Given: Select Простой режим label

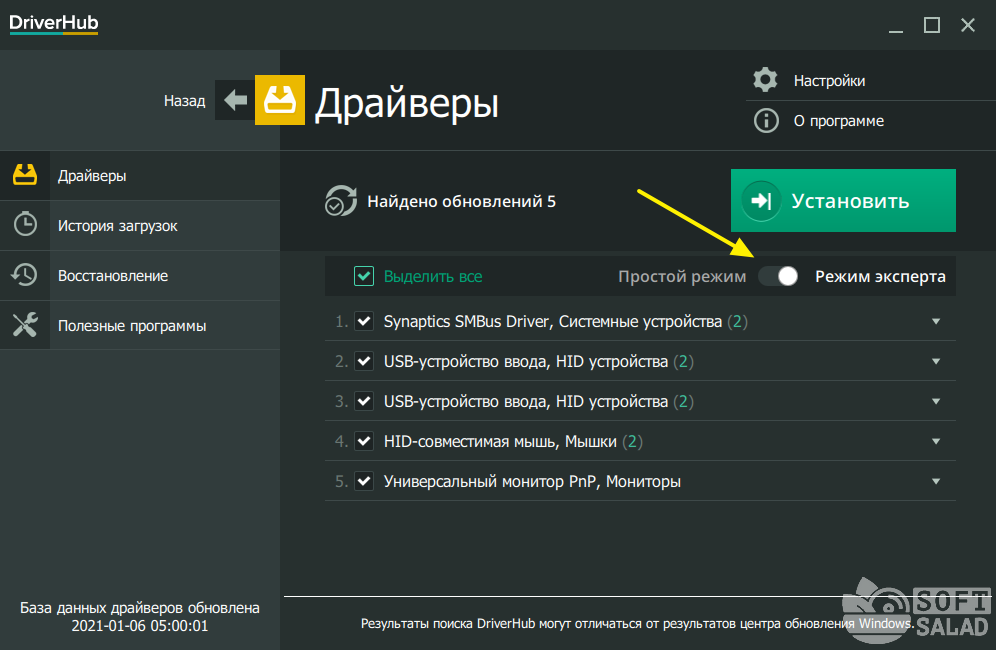Looking at the screenshot, I should pos(682,276).
